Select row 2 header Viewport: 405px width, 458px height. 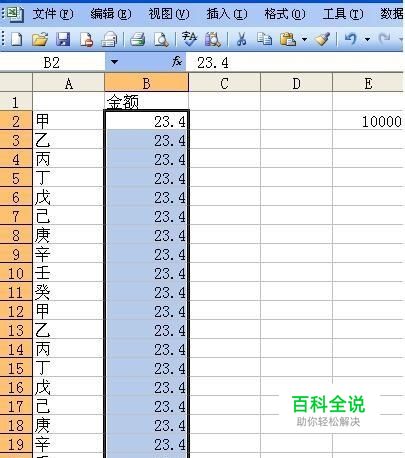click(x=16, y=121)
